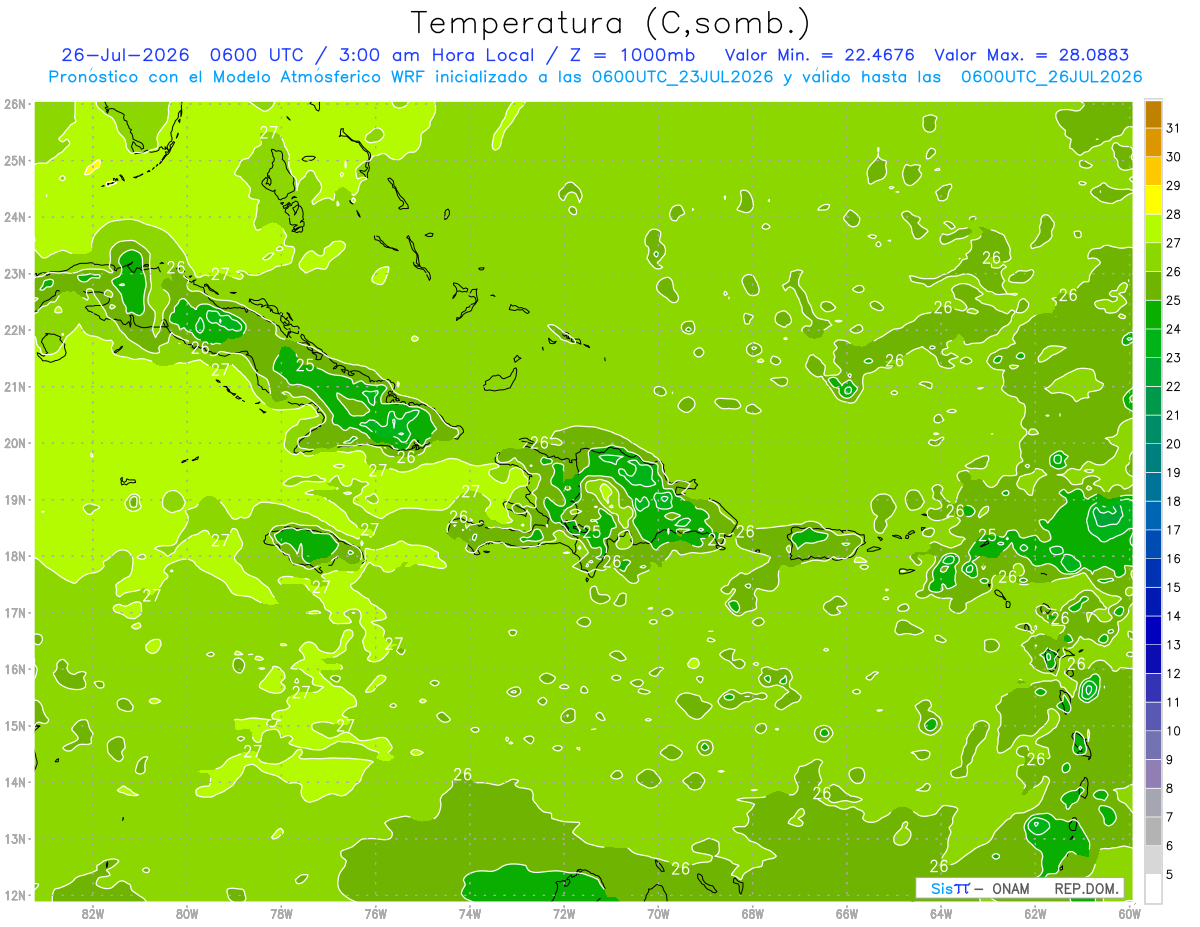Click the '64W' longitude axis label
The height and width of the screenshot is (927, 1200).
(941, 913)
